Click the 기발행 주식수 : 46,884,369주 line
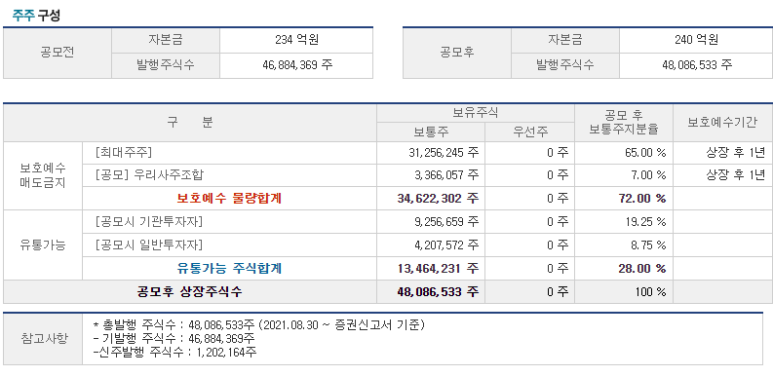 click(174, 339)
